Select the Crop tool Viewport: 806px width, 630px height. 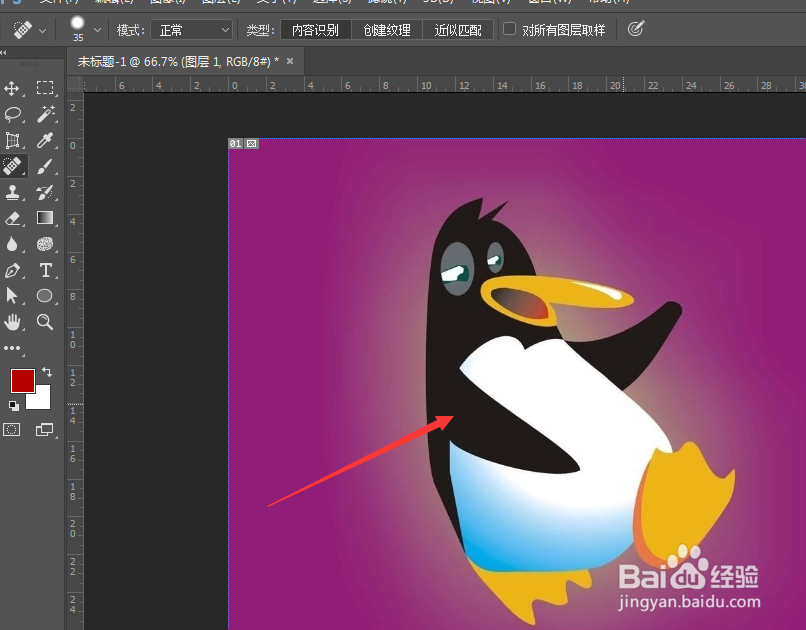12,140
